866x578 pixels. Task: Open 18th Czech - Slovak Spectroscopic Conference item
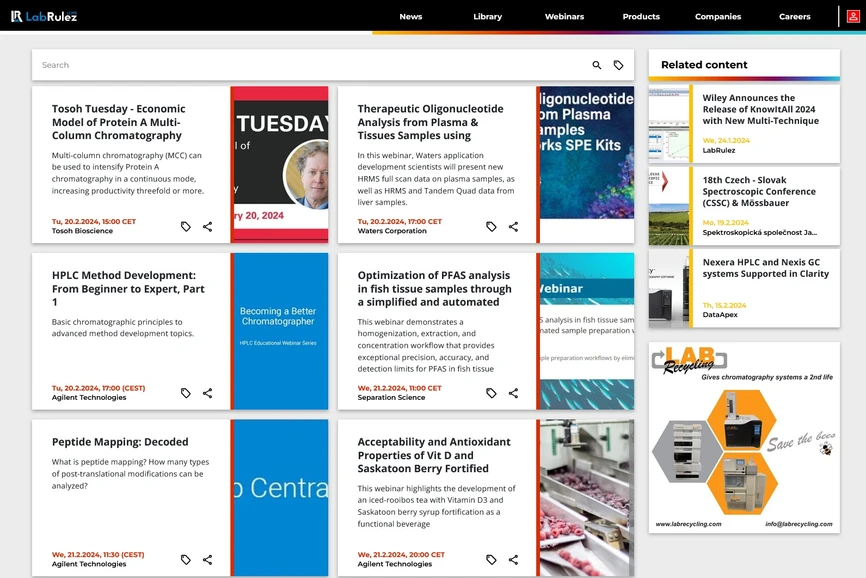[759, 192]
